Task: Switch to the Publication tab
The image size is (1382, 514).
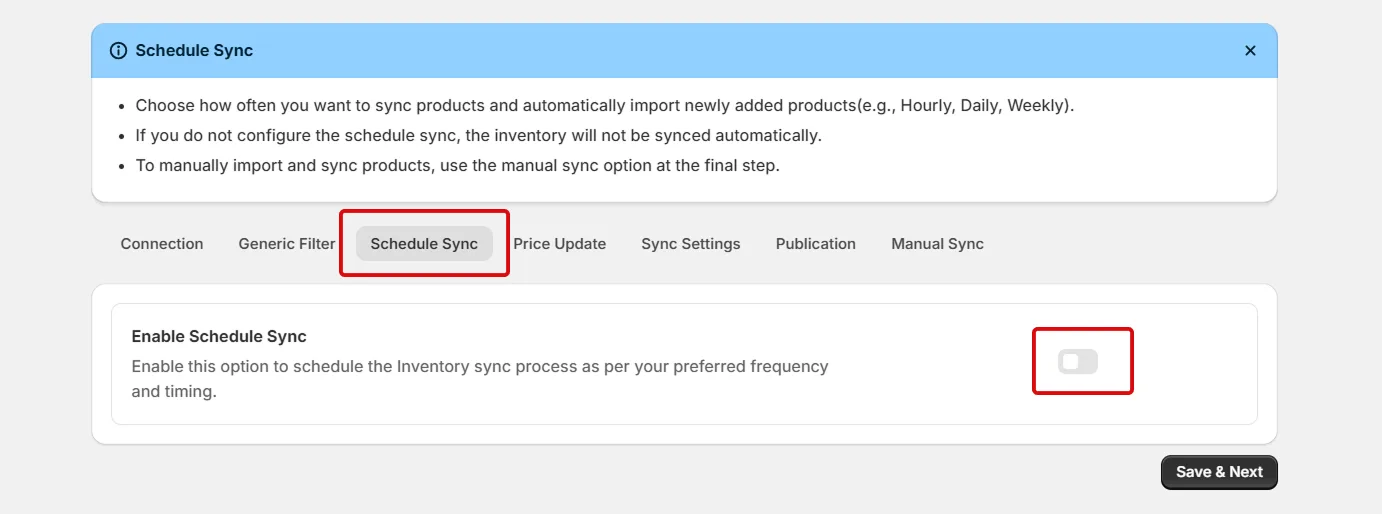Action: tap(816, 244)
